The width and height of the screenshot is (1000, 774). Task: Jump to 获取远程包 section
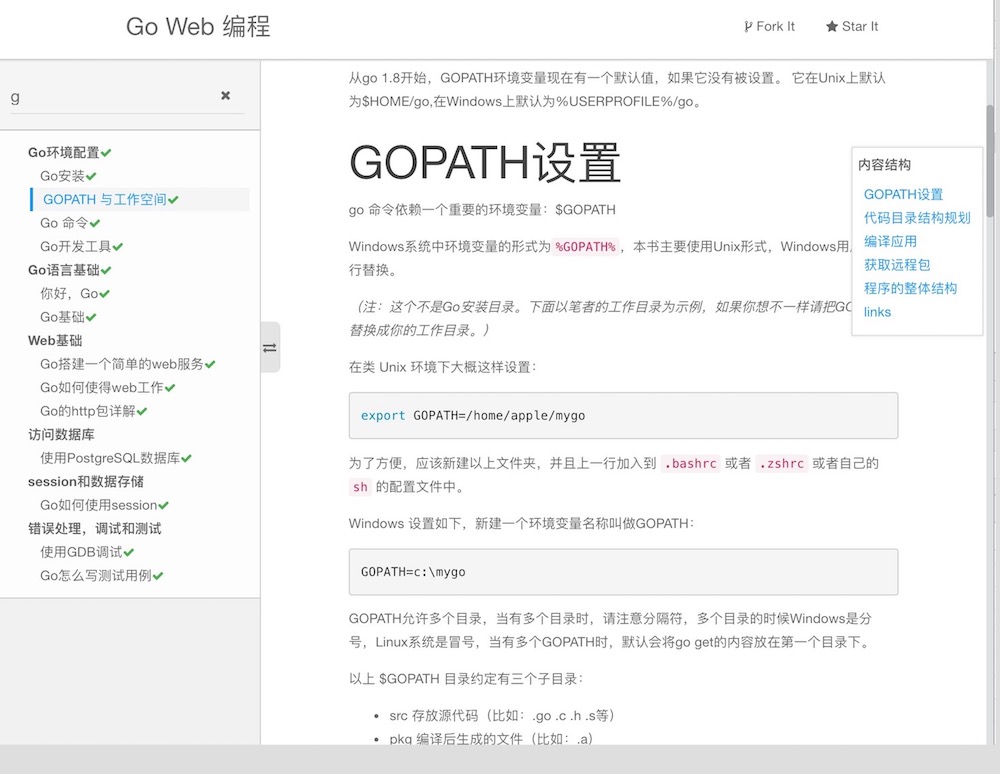[x=897, y=265]
